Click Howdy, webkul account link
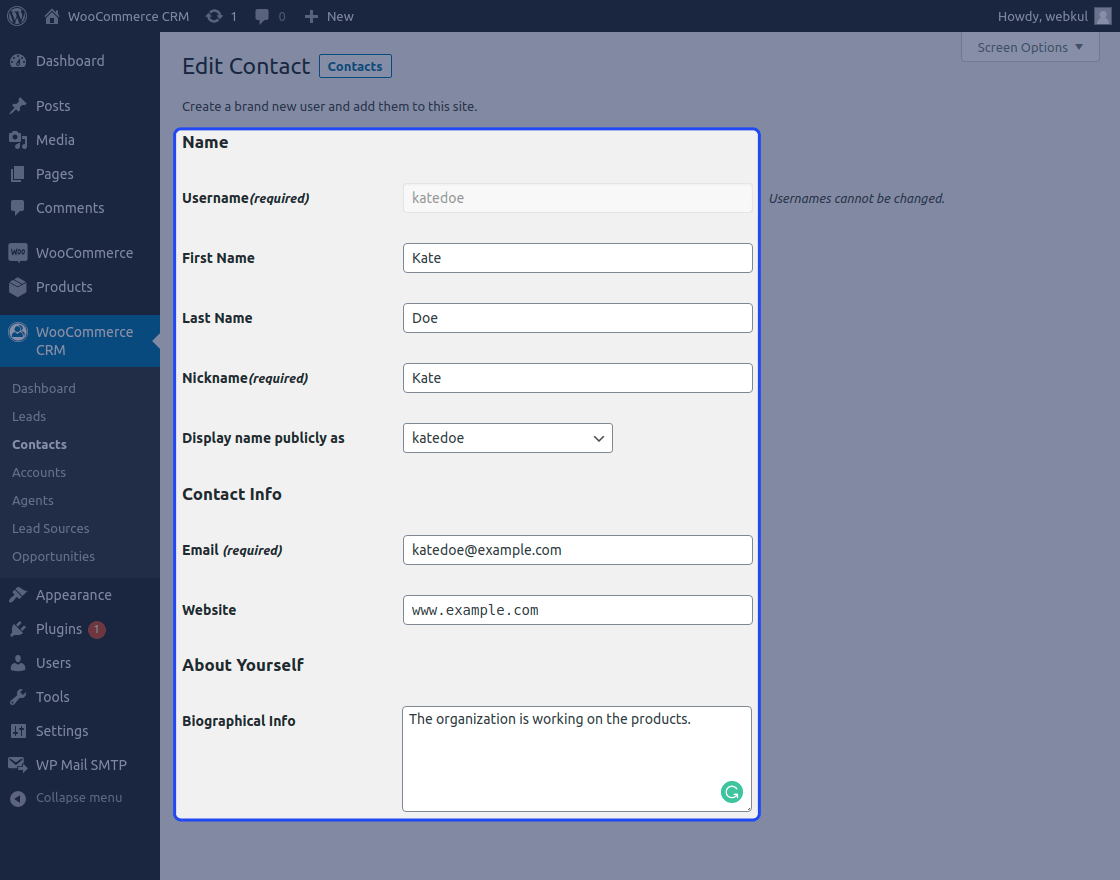This screenshot has height=880, width=1120. (1043, 16)
